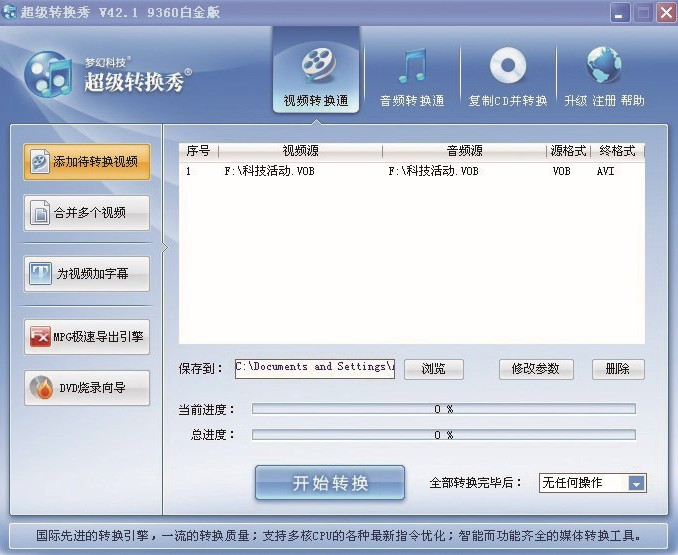Click the red FX icon on MPG极速导出引擎
Image resolution: width=678 pixels, height=555 pixels.
[x=40, y=336]
